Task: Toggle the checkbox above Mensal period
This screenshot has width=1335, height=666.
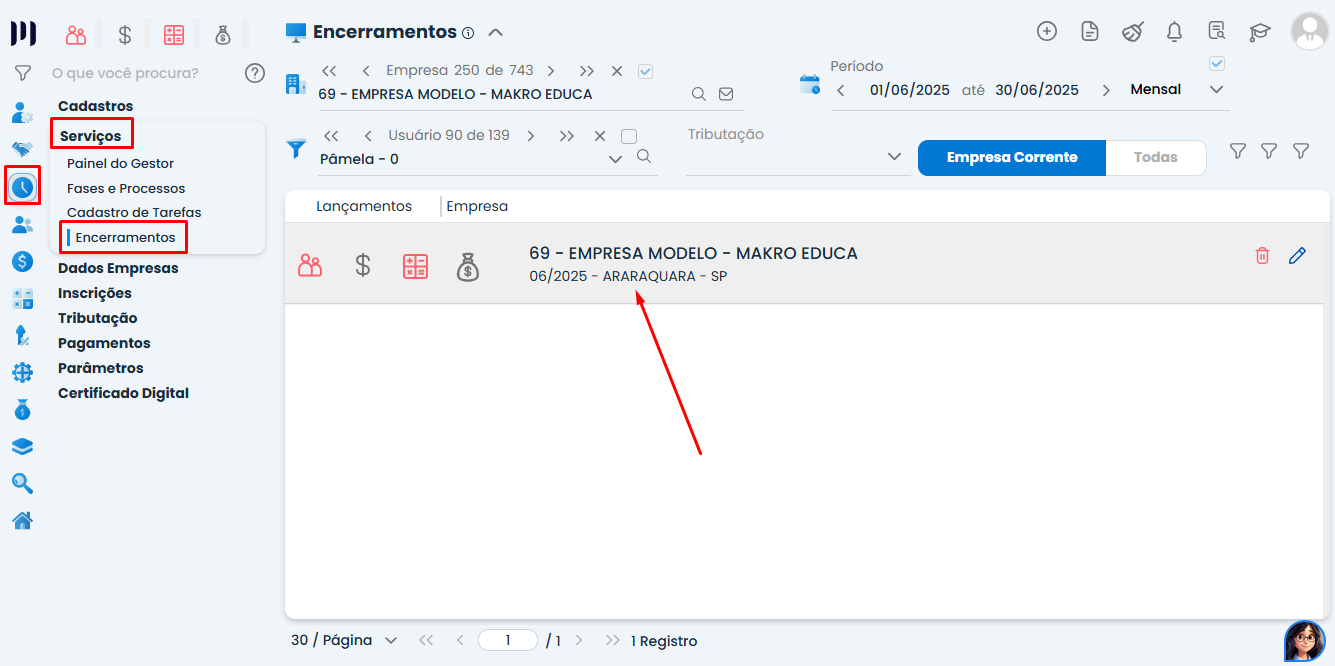Action: point(1217,64)
